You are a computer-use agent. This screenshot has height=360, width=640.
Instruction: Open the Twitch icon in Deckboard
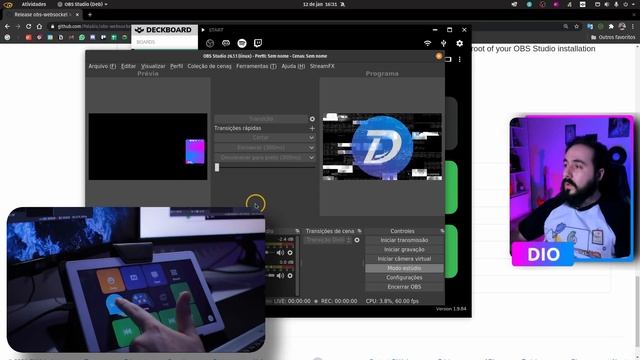click(x=258, y=43)
